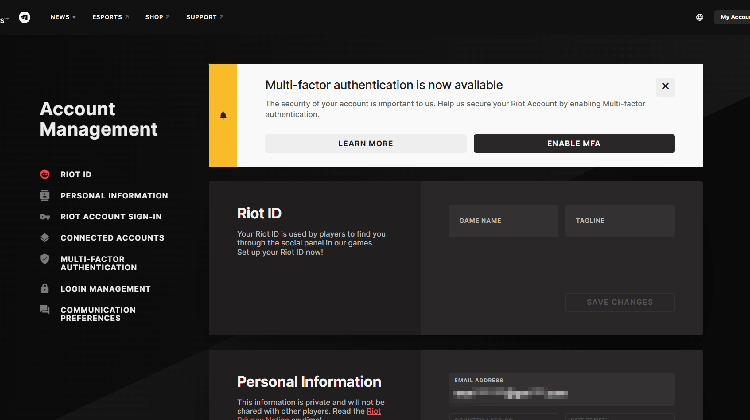This screenshot has width=750, height=420.
Task: Open the globe language selector icon
Action: (699, 17)
